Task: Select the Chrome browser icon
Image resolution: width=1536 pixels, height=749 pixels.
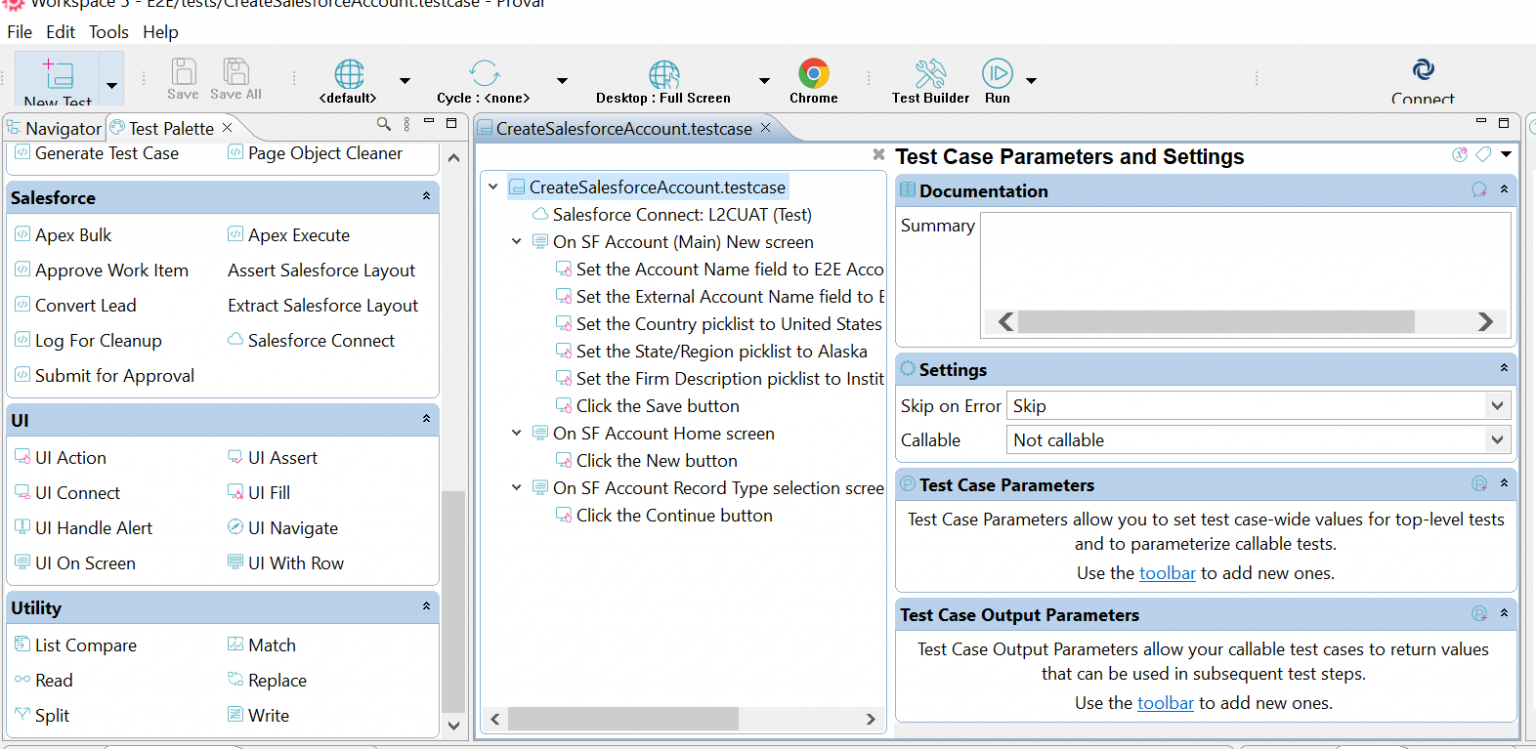Action: click(813, 74)
